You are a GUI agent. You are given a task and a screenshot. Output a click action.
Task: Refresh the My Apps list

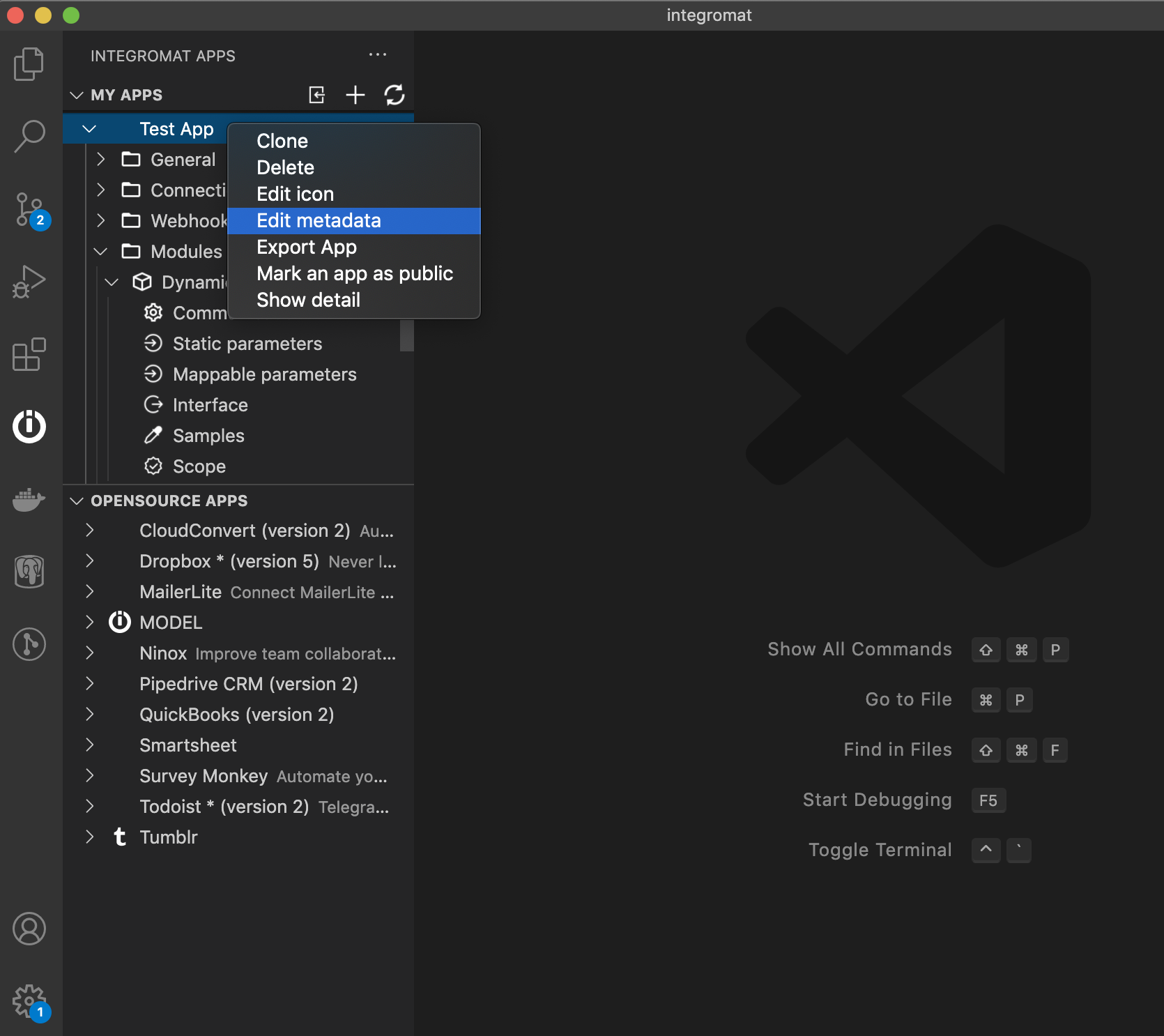(395, 95)
